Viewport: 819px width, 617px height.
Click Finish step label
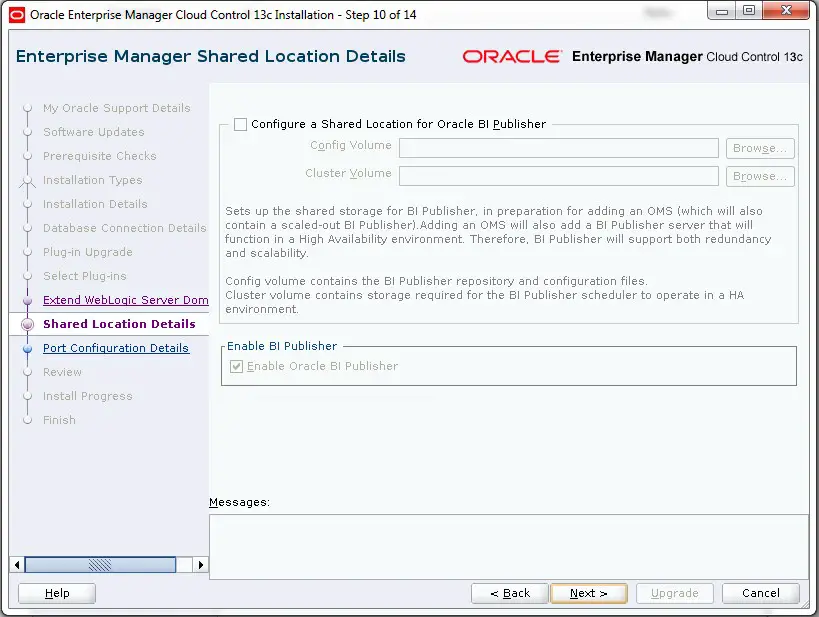click(x=59, y=420)
